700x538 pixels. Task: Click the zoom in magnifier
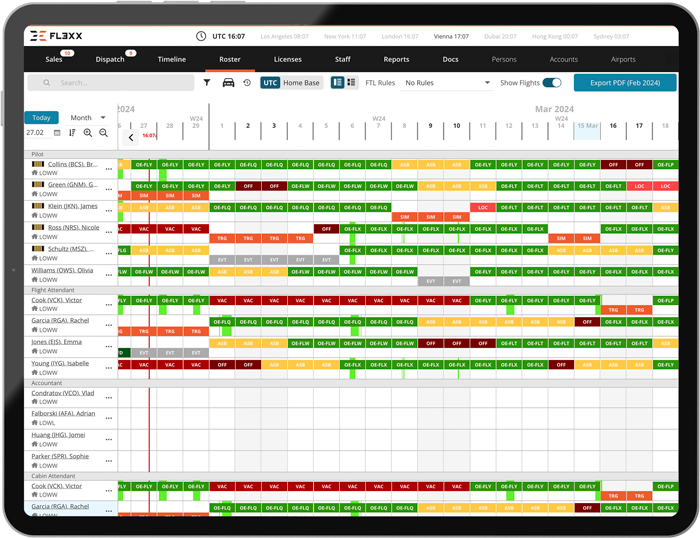(88, 133)
